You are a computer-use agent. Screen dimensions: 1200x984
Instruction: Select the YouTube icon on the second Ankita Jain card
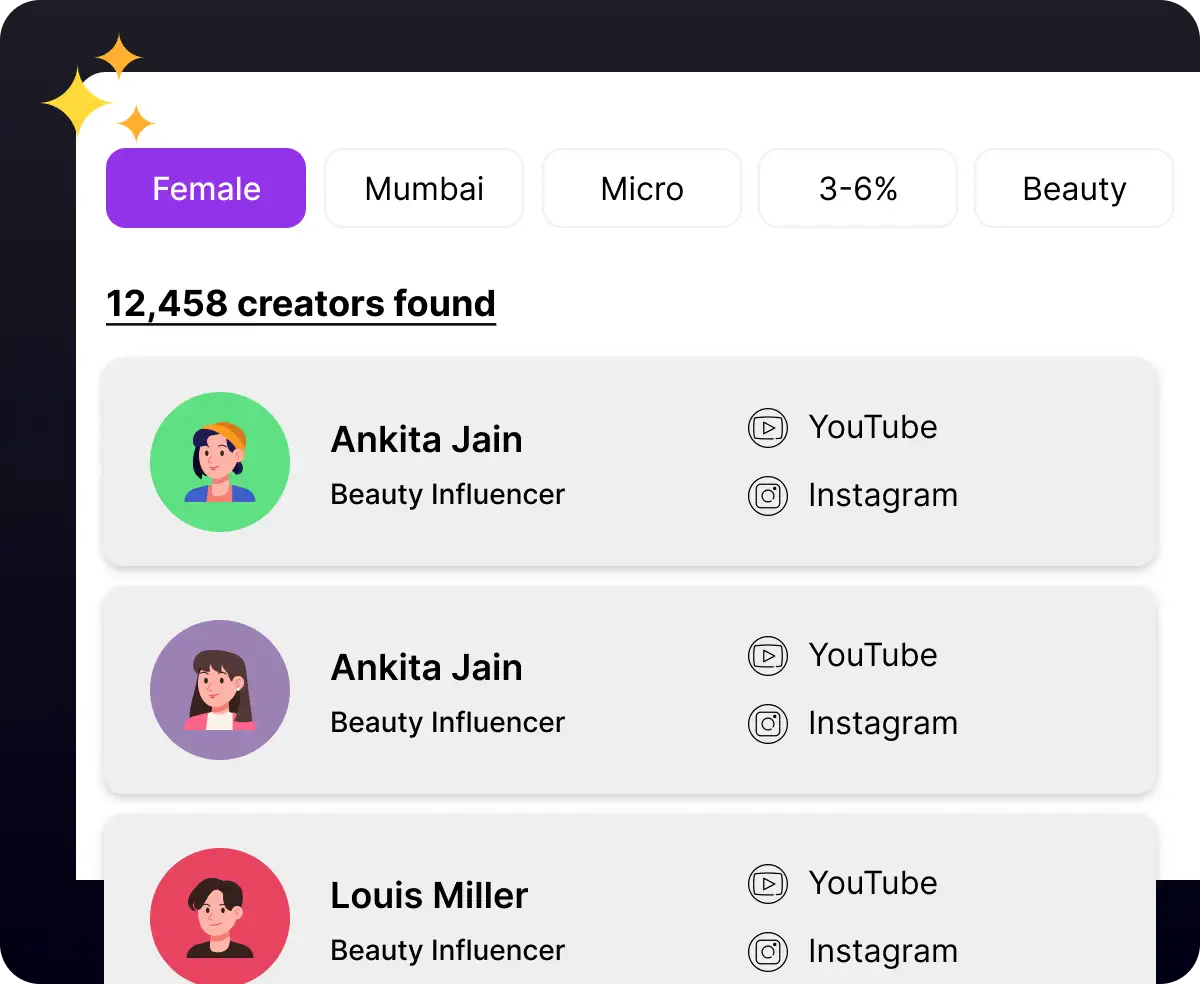pos(768,655)
